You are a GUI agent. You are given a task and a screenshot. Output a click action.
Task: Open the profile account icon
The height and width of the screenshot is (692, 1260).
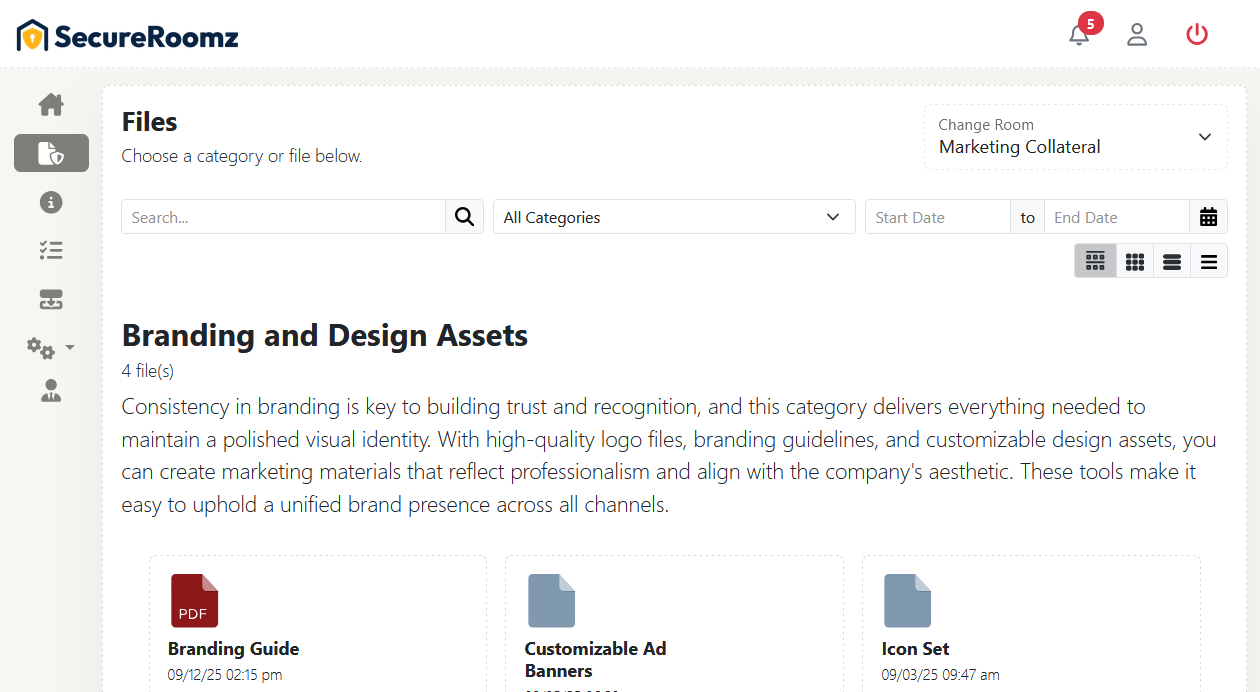[x=1137, y=34]
